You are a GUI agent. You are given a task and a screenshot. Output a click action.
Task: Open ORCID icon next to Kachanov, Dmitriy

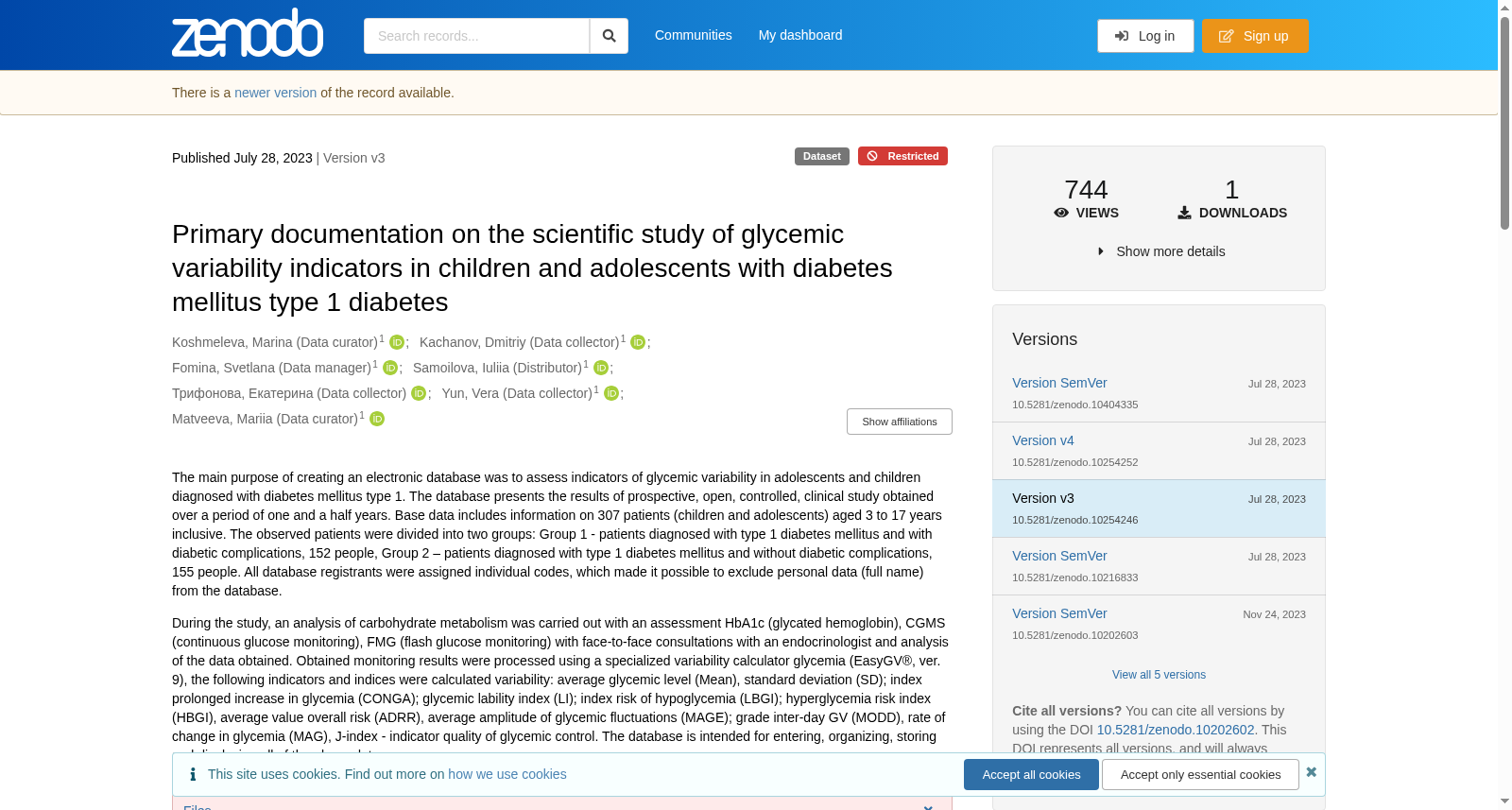638,342
